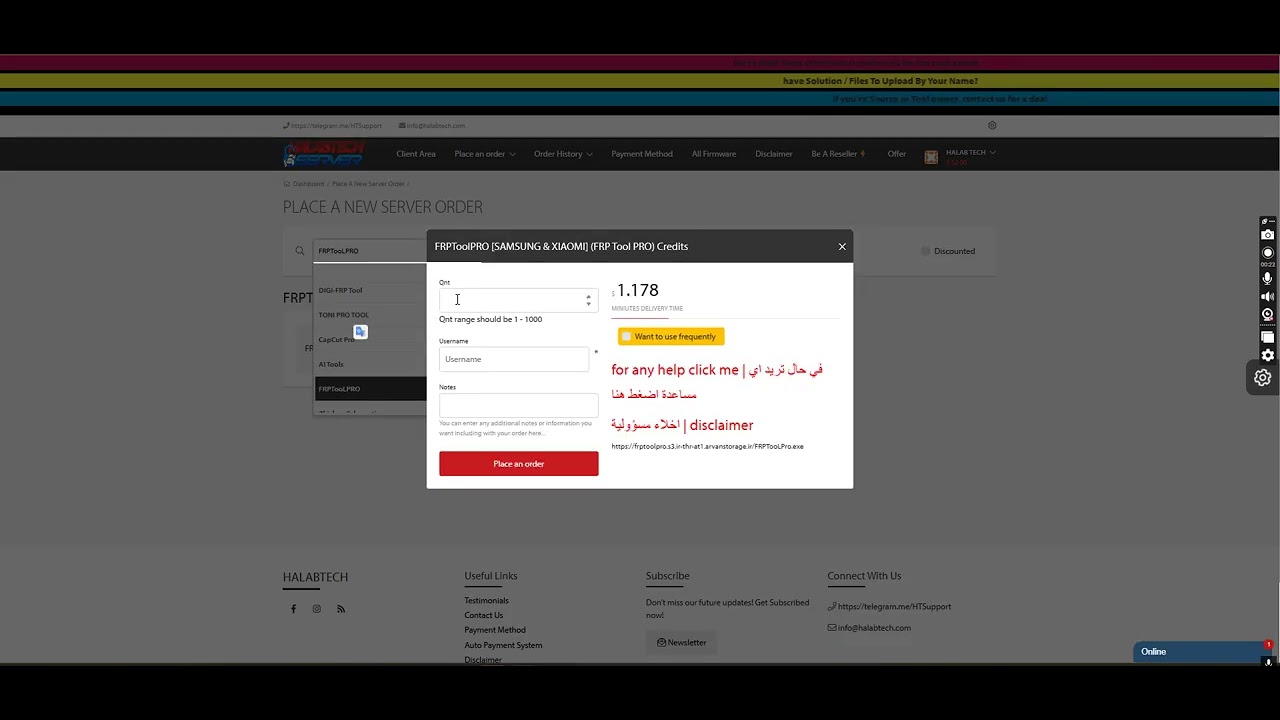Click into the Notes text area

pyautogui.click(x=518, y=405)
